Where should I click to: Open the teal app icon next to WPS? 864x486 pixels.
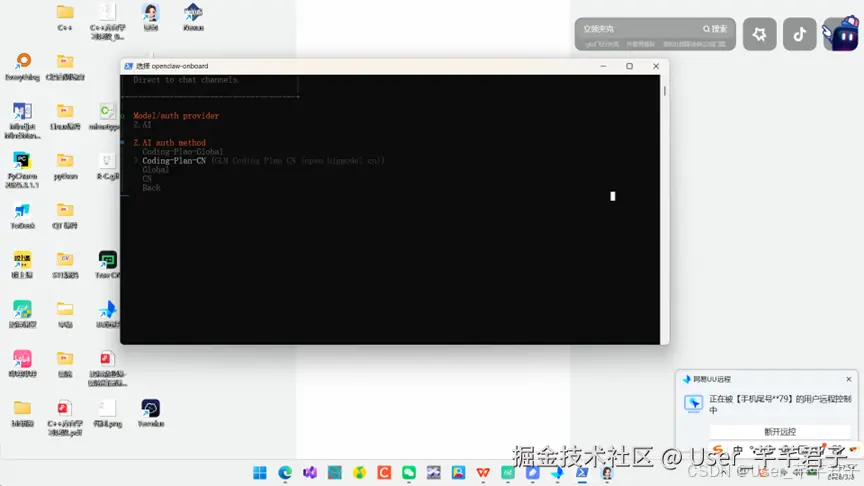[507, 473]
